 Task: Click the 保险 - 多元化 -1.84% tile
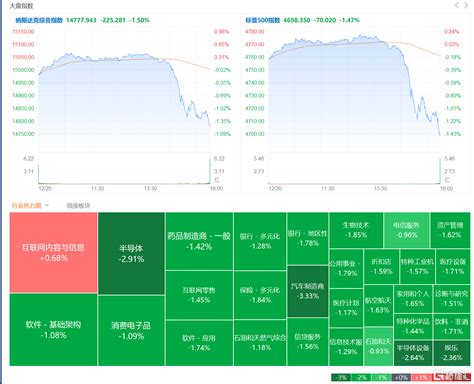[x=260, y=295]
